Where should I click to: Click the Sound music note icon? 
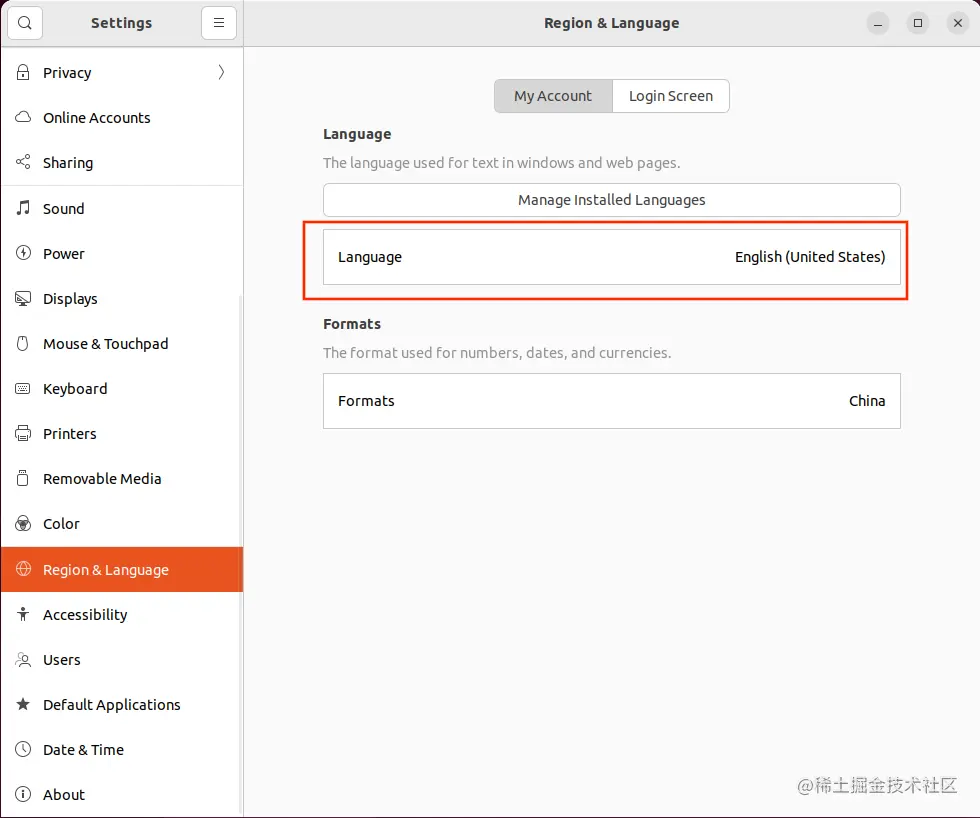point(23,207)
